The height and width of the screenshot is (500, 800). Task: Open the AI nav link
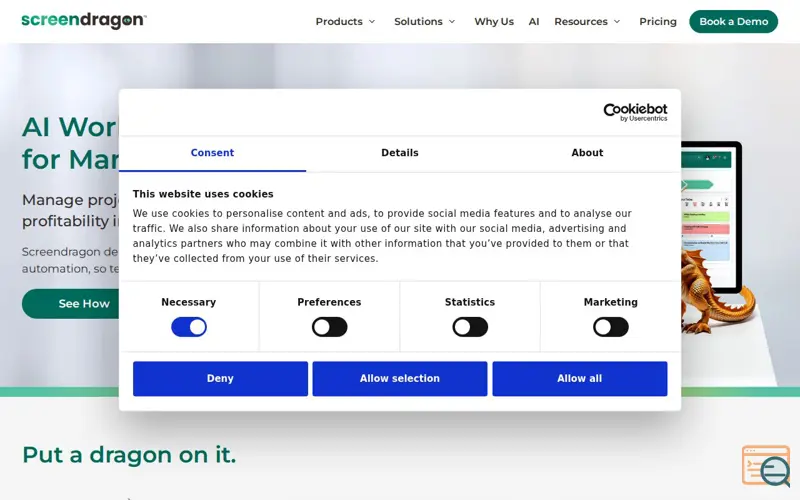[534, 21]
